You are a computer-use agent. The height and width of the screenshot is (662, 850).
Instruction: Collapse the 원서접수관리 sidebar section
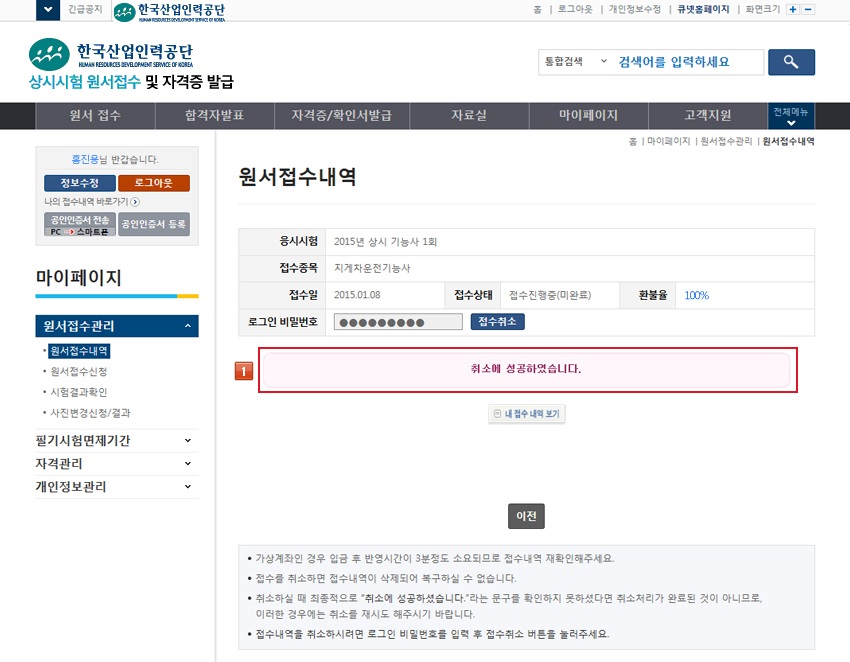(x=188, y=326)
